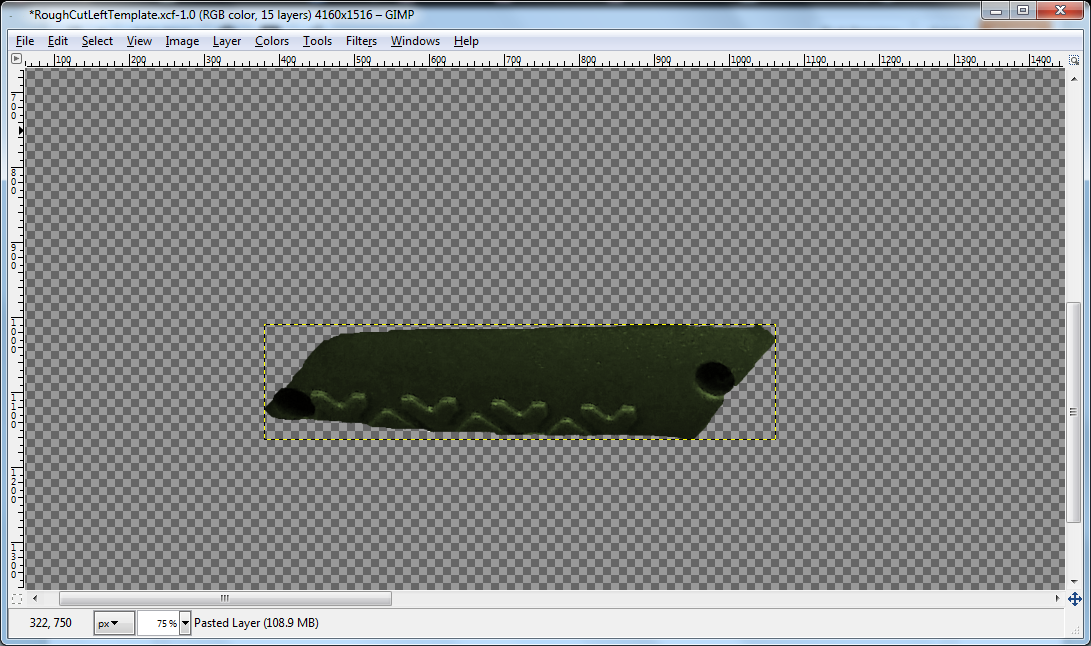Open the Windows menu
This screenshot has height=646, width=1091.
[415, 41]
